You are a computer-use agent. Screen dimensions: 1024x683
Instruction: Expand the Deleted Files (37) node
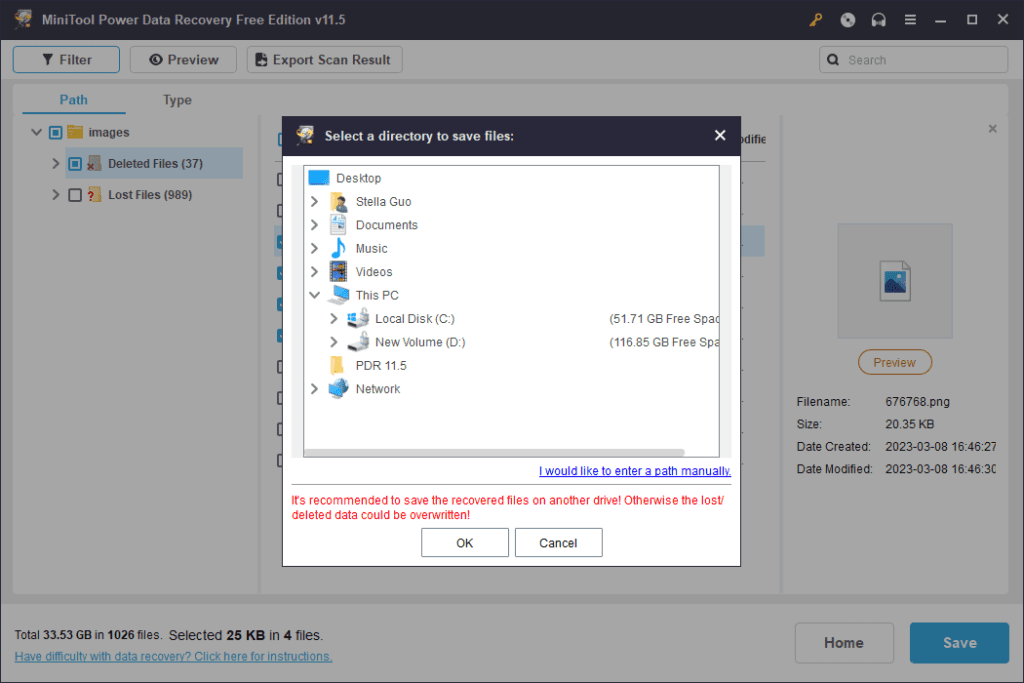[x=56, y=163]
